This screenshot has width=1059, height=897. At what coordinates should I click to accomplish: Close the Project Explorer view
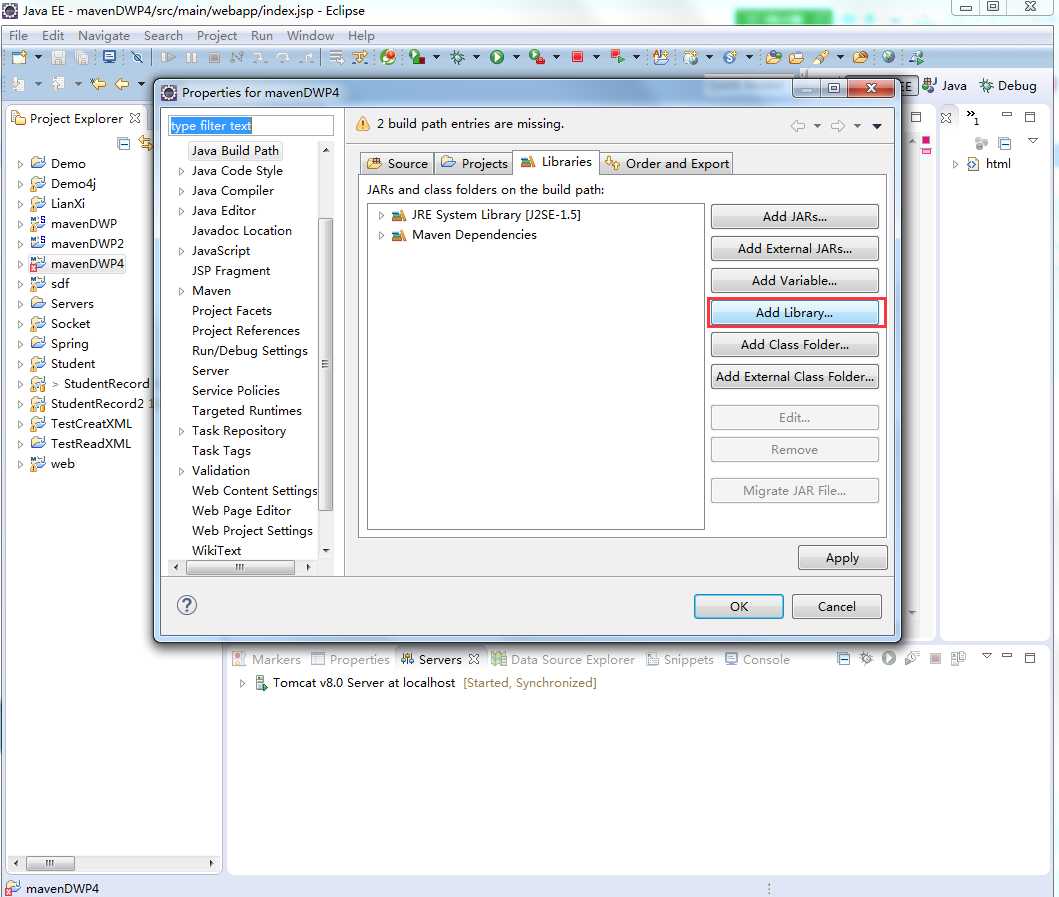135,118
